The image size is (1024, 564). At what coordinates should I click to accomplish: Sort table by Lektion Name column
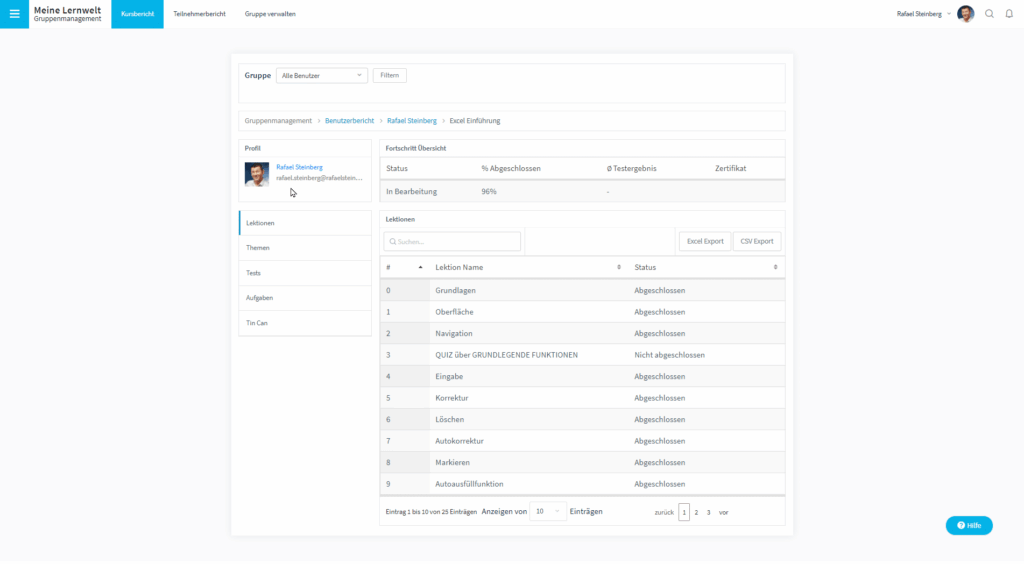point(619,267)
